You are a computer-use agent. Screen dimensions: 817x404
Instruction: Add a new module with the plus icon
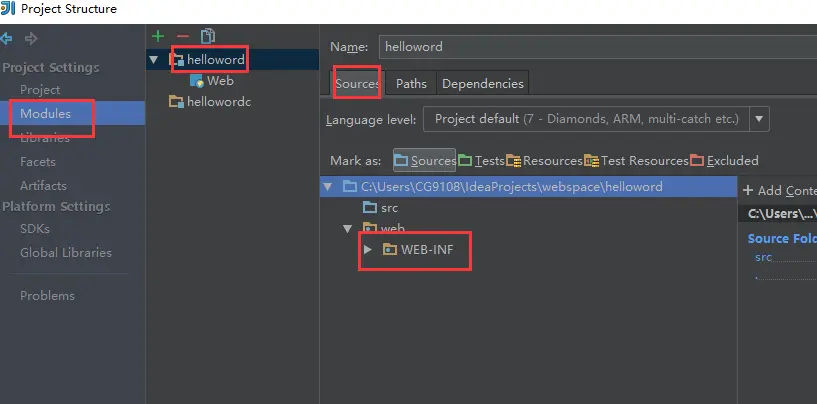[x=158, y=36]
